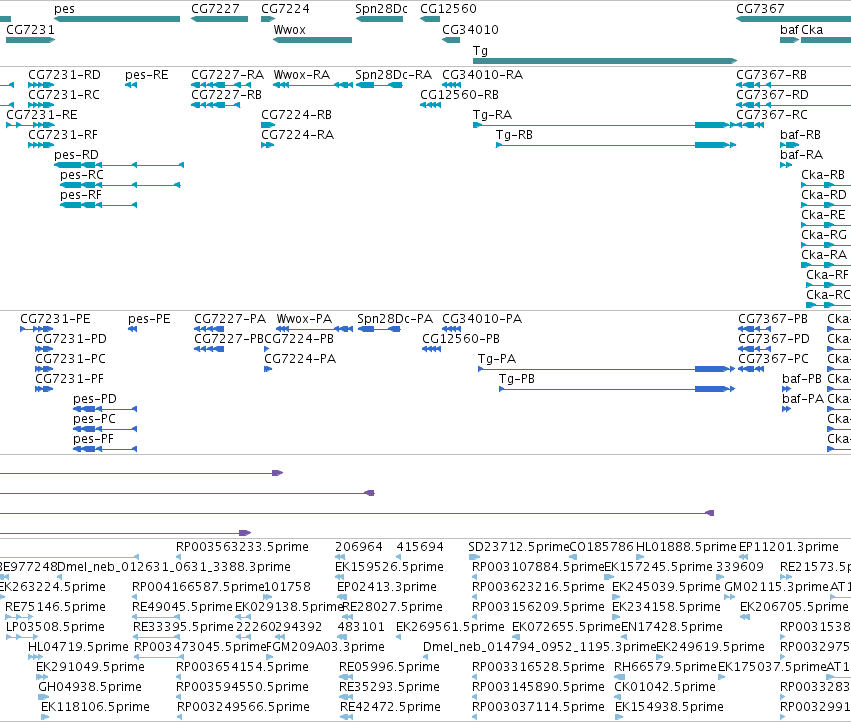Viewport: 851px width, 722px height.
Task: Select RH66579.5prime EST label
Action: click(665, 667)
